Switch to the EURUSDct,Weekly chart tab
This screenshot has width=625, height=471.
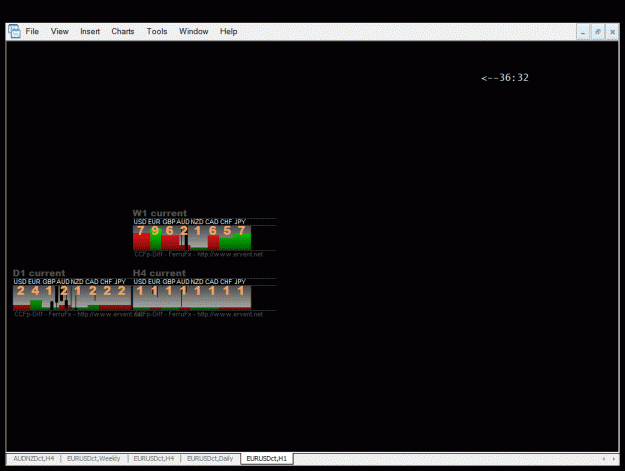(94, 459)
